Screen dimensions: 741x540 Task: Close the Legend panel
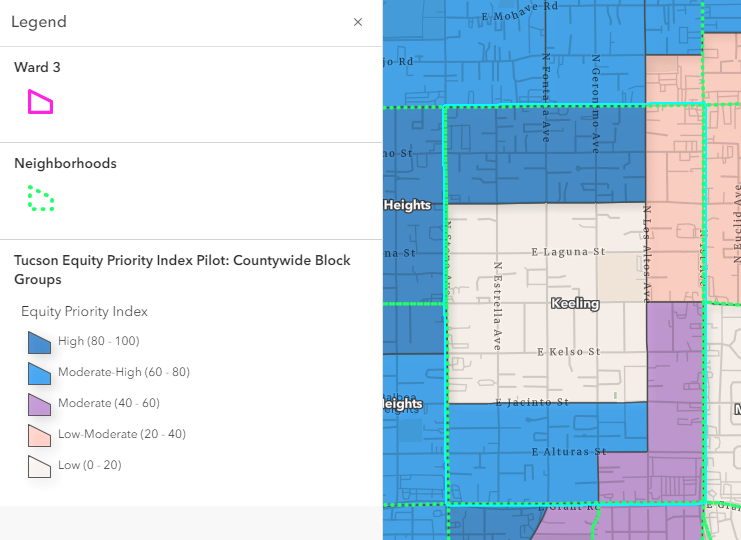(358, 22)
